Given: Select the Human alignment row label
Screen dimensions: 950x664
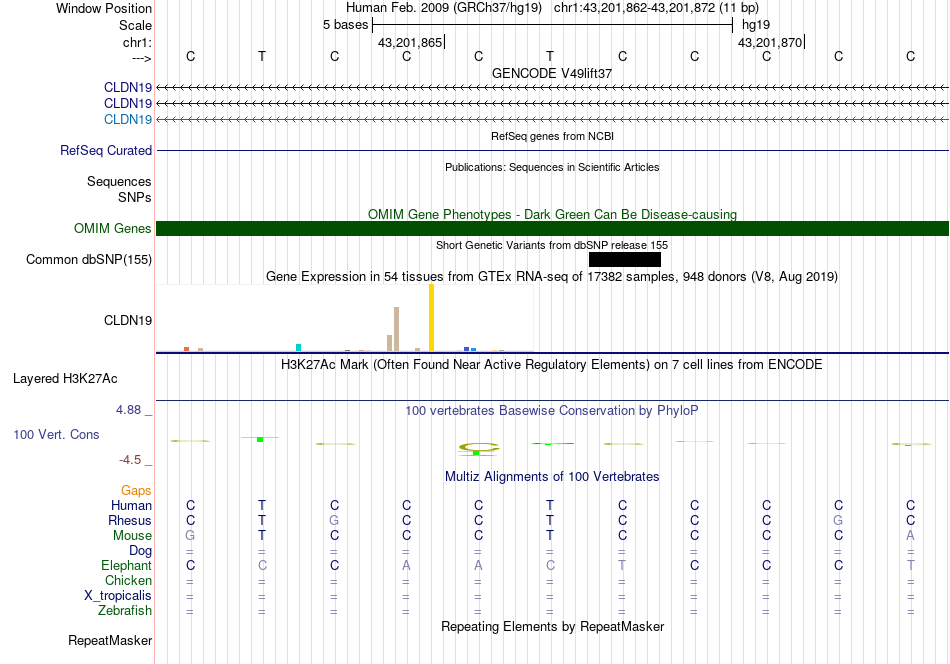Looking at the screenshot, I should point(131,505).
